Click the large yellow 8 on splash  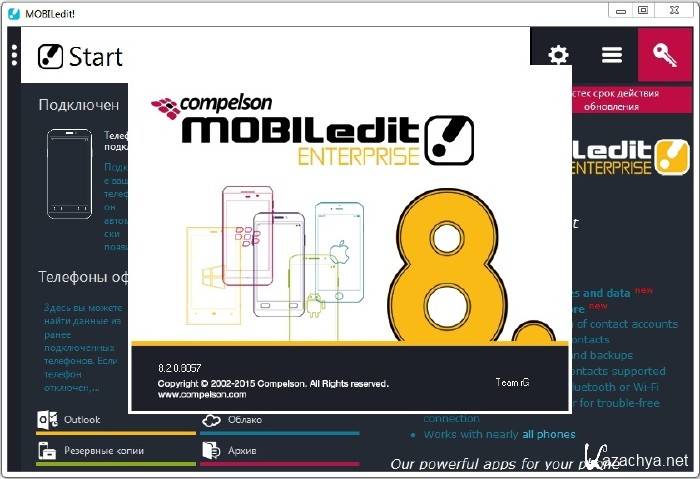point(455,265)
